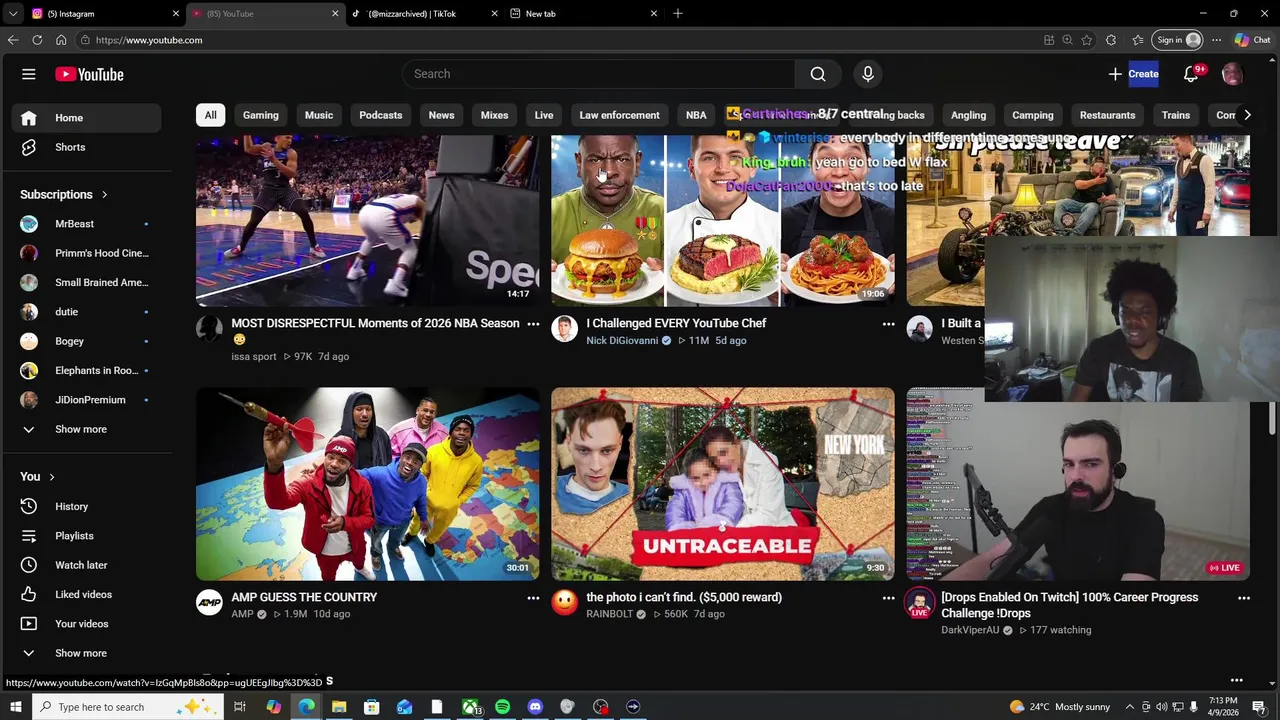Select the All filter chip
The width and height of the screenshot is (1280, 720).
[x=210, y=115]
